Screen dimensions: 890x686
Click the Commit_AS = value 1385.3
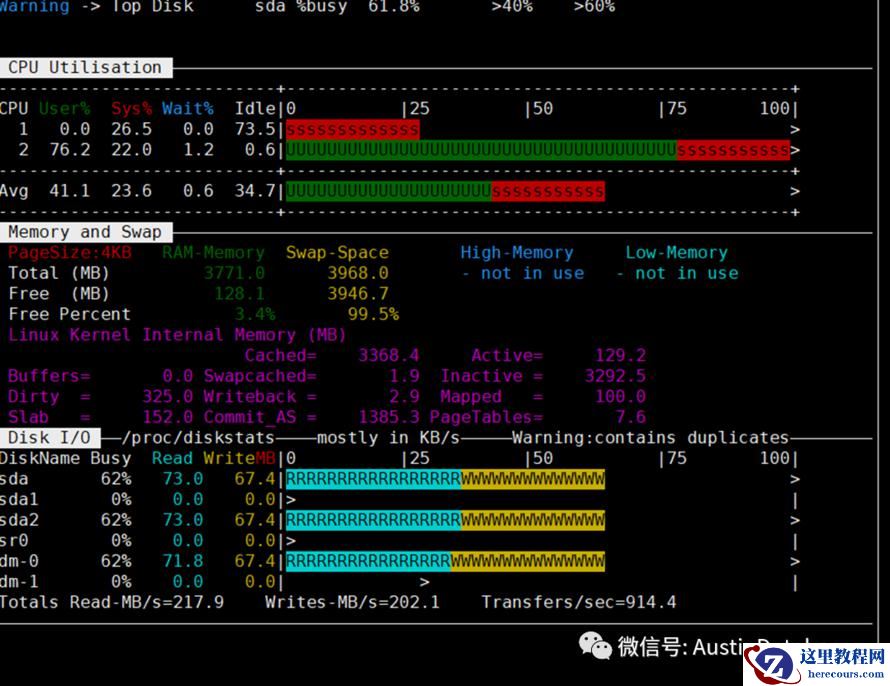[x=389, y=417]
